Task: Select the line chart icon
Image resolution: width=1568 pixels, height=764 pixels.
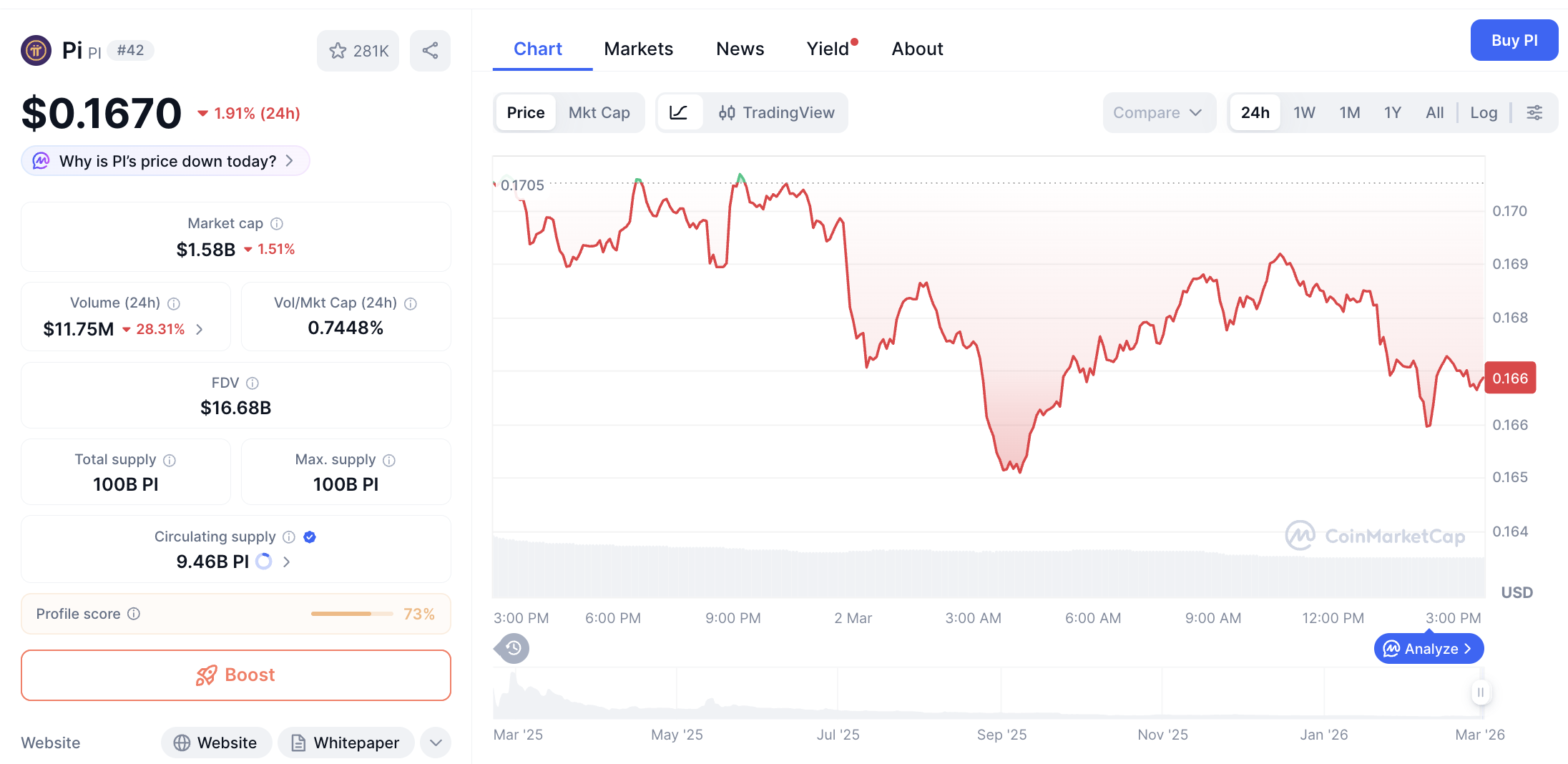Action: click(679, 112)
